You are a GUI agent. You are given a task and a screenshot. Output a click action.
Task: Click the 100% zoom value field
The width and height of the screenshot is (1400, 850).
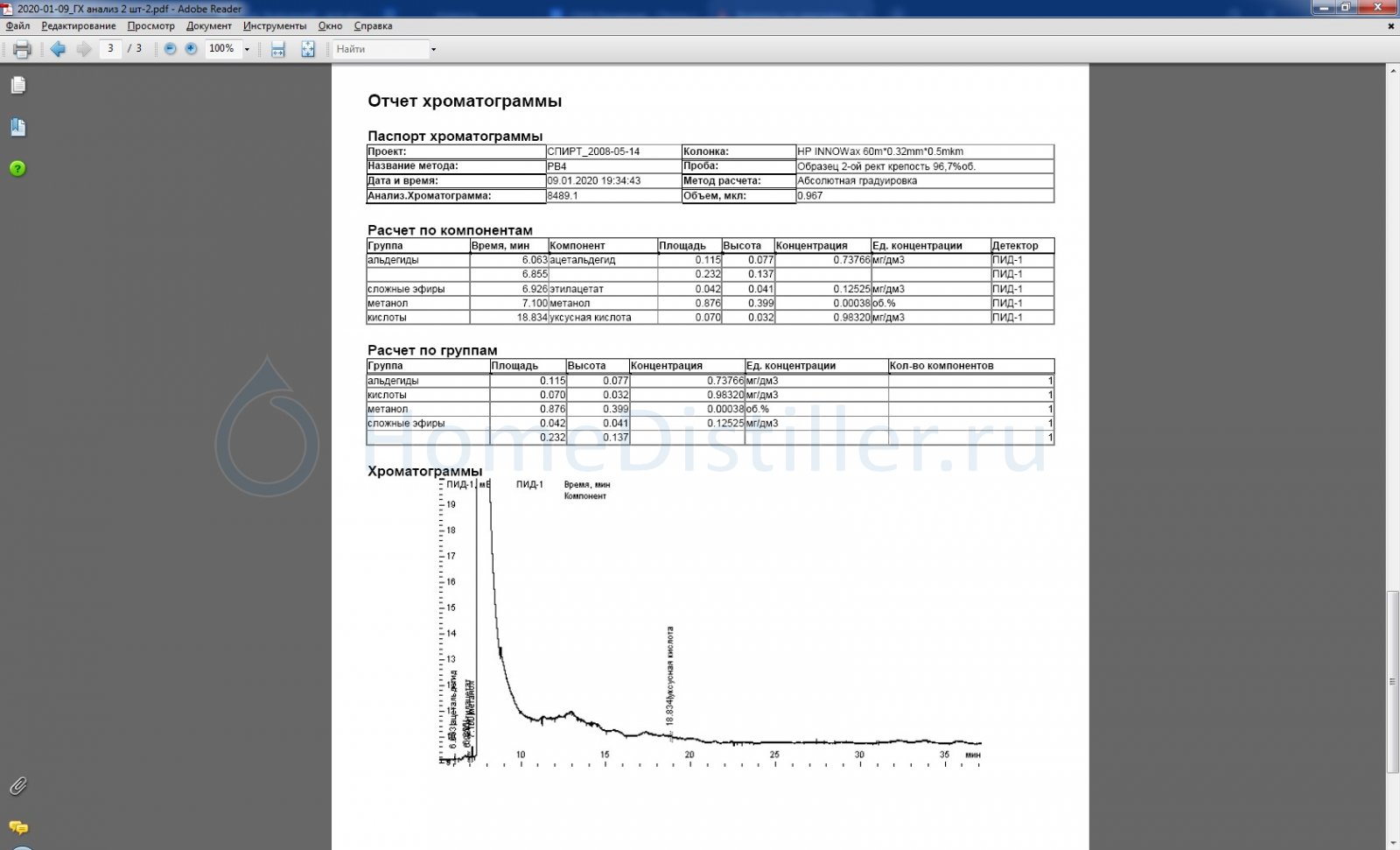(x=222, y=49)
